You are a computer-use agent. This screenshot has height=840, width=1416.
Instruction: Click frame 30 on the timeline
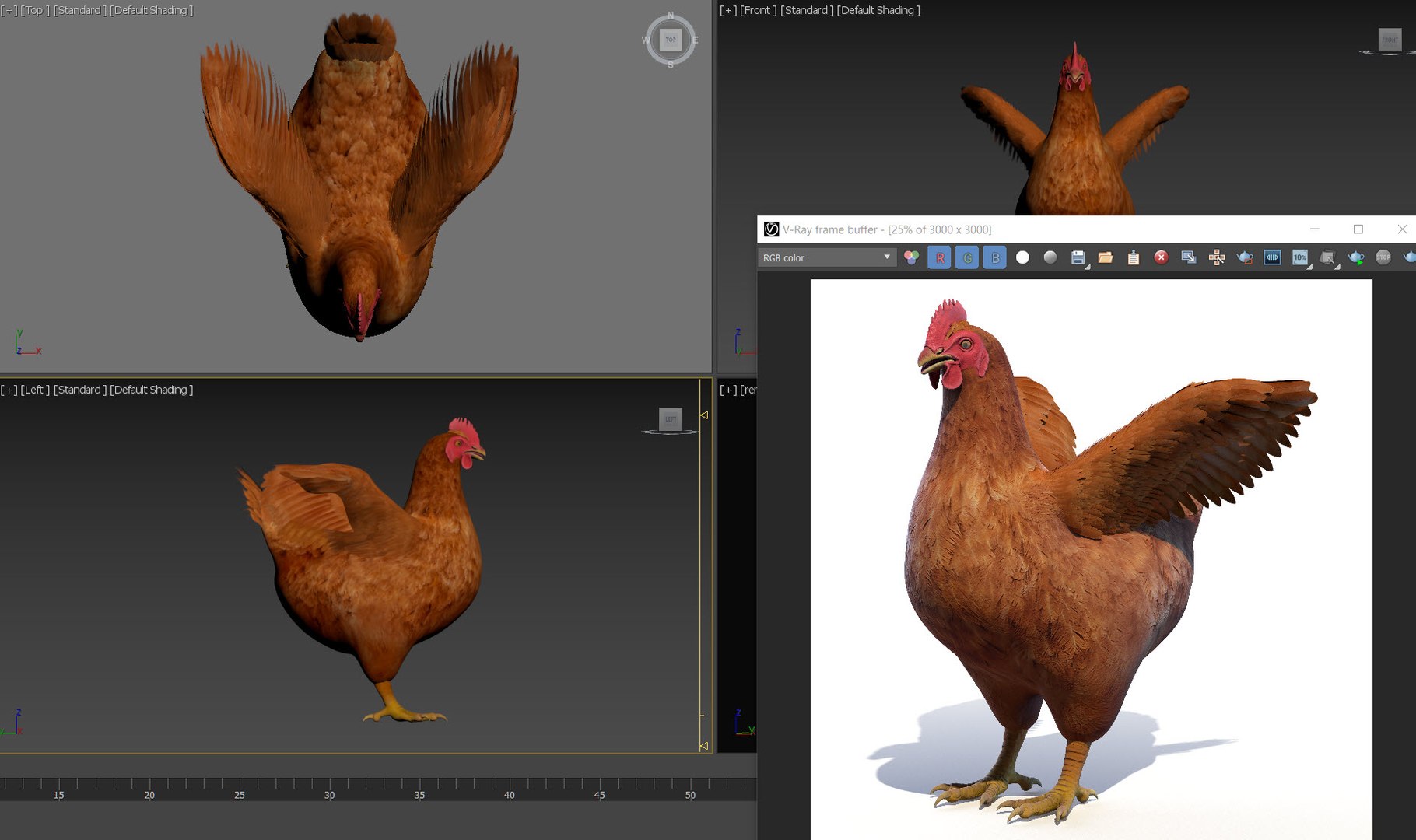coord(330,795)
